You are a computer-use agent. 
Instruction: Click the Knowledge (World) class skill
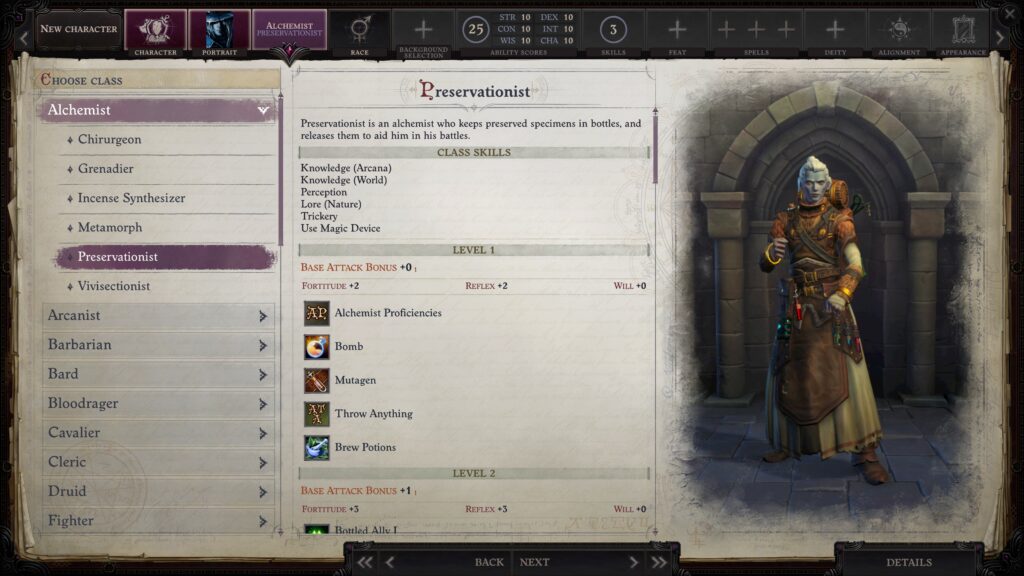(344, 180)
